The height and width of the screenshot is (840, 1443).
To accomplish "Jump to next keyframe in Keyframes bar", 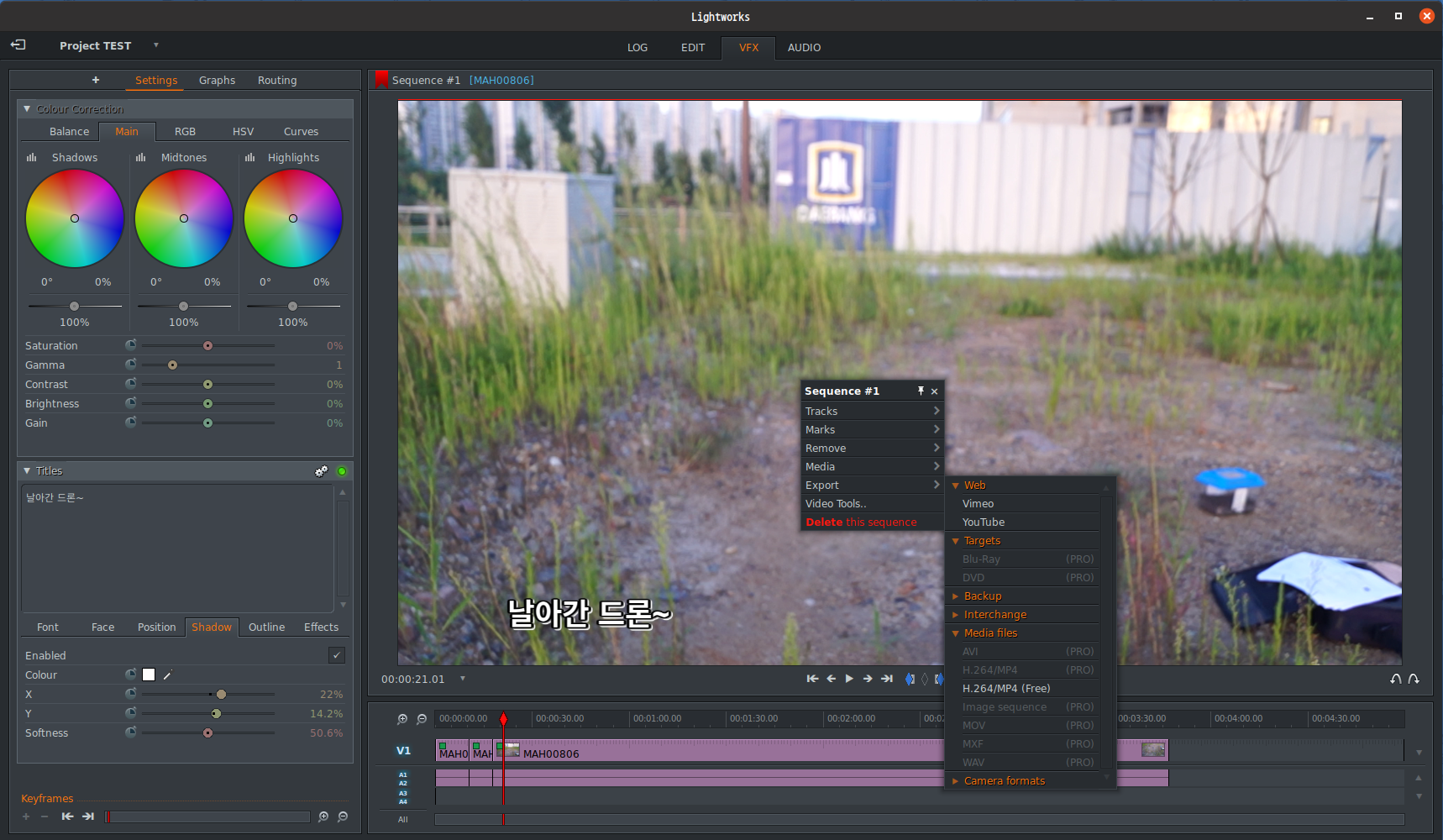I will (88, 816).
